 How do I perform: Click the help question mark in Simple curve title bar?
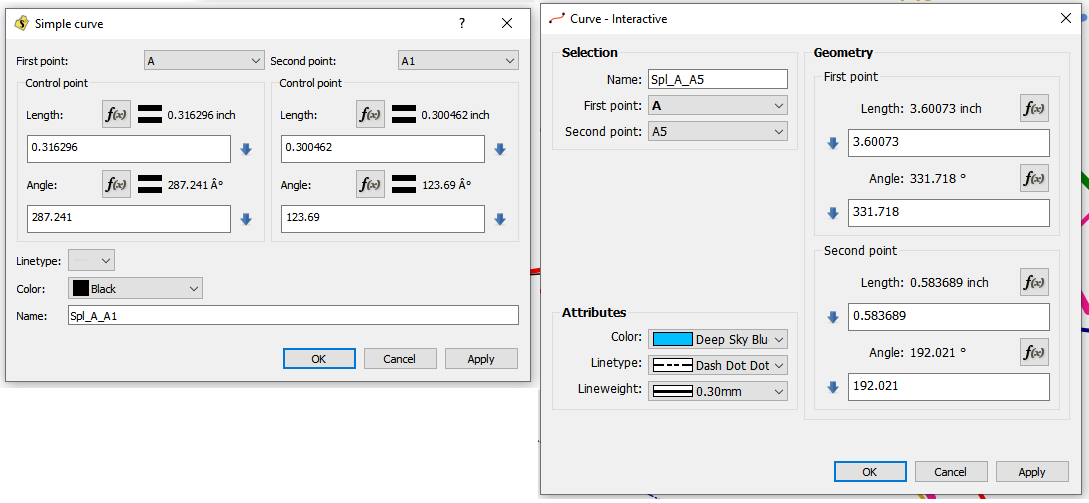462,23
